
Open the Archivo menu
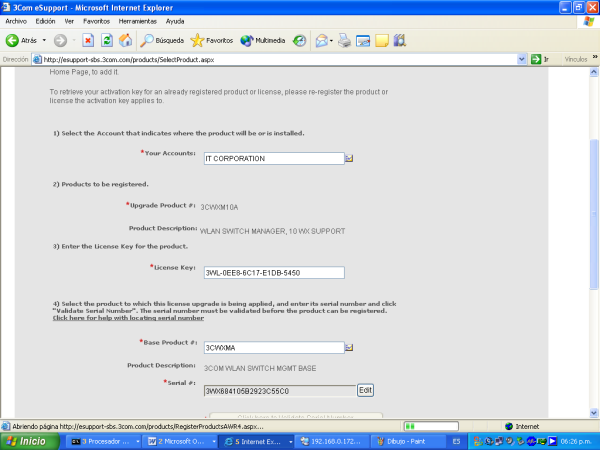point(16,21)
